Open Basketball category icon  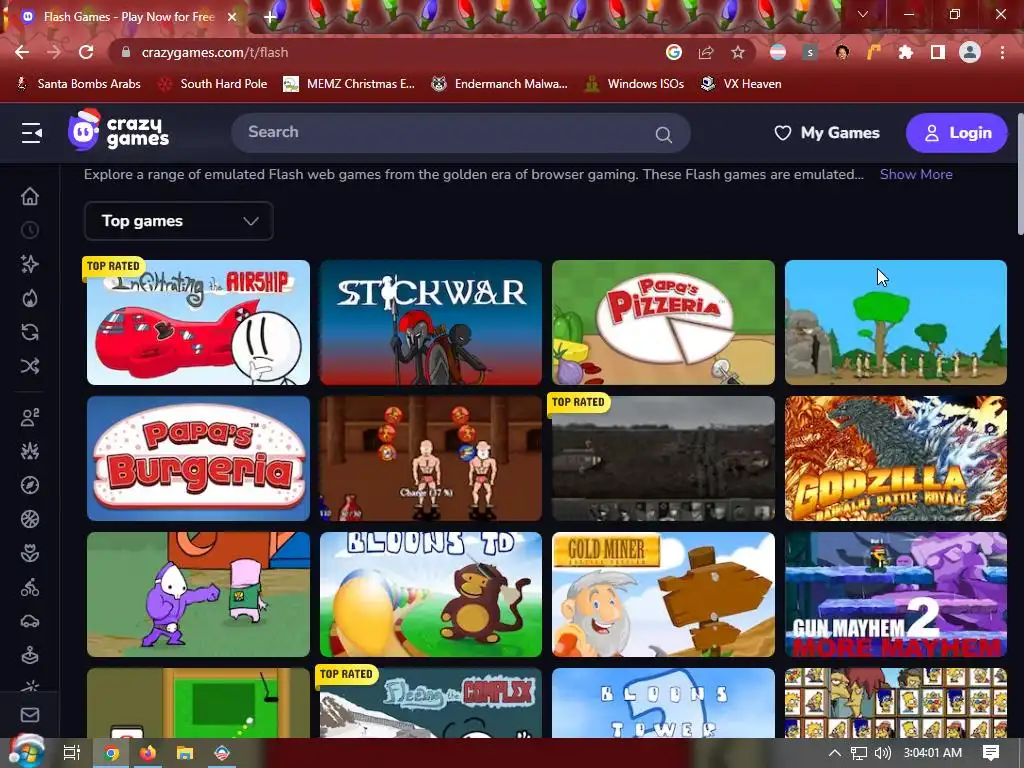point(30,519)
